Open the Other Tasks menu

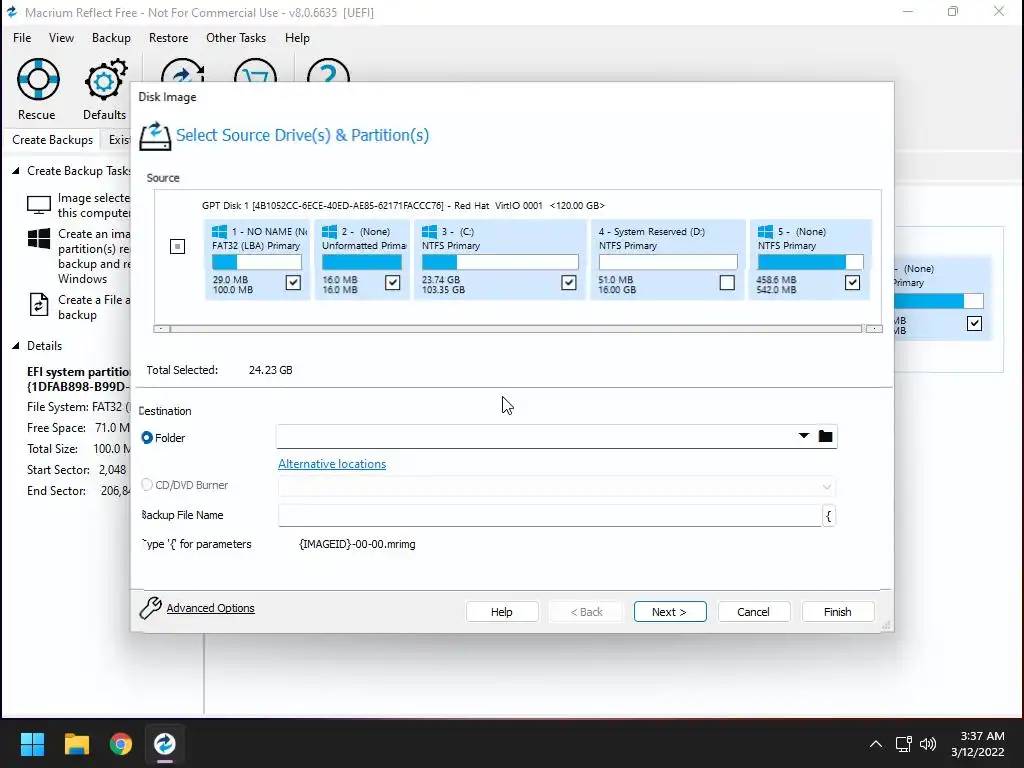point(236,38)
